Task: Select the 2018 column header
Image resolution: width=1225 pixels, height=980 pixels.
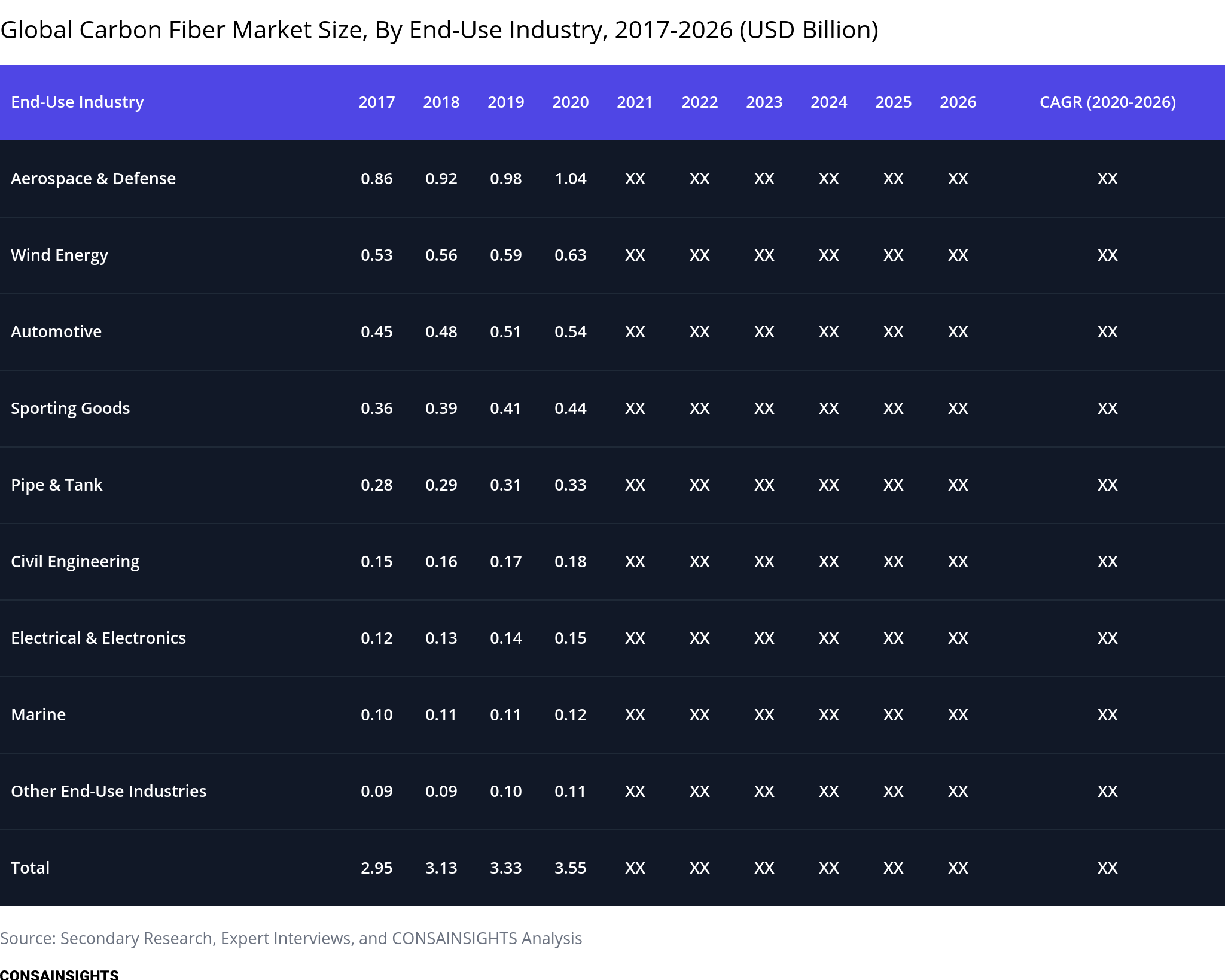Action: pyautogui.click(x=441, y=102)
